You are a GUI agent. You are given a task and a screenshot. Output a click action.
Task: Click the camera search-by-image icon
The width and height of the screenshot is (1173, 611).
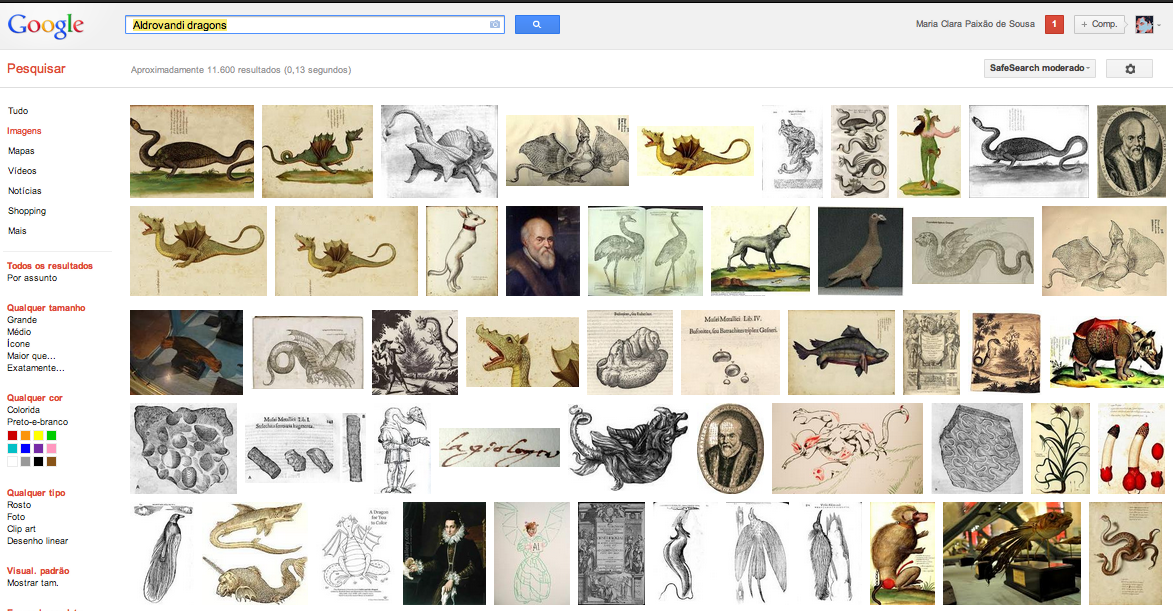pyautogui.click(x=494, y=24)
